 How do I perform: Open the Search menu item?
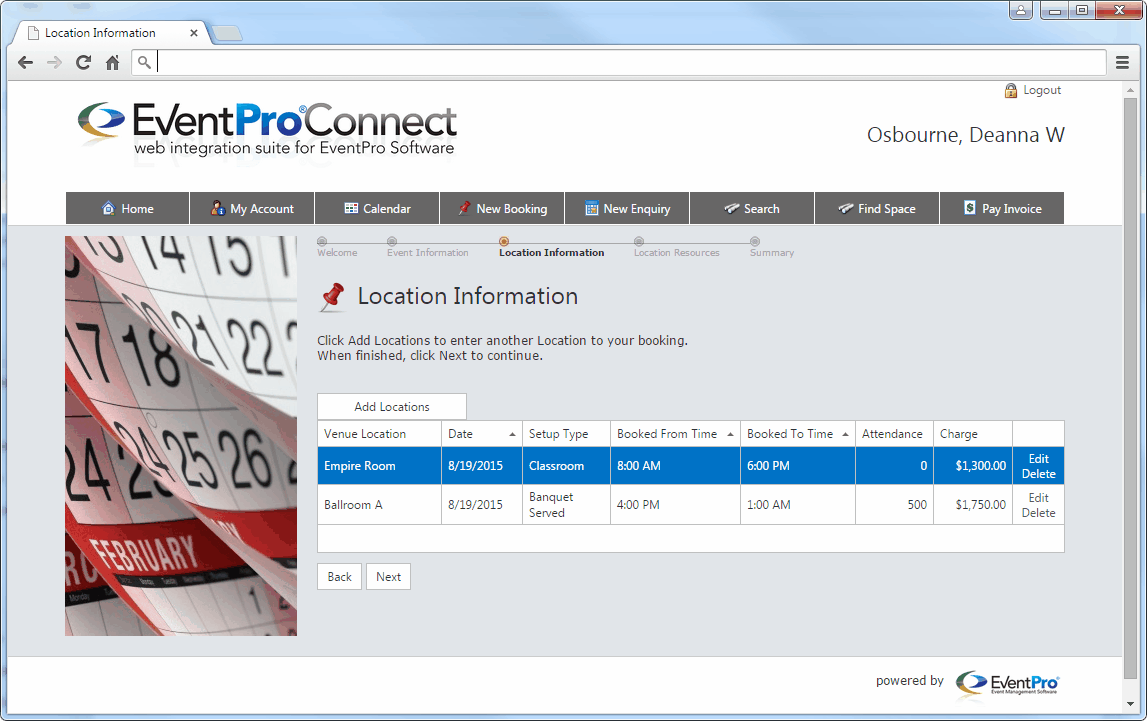752,208
